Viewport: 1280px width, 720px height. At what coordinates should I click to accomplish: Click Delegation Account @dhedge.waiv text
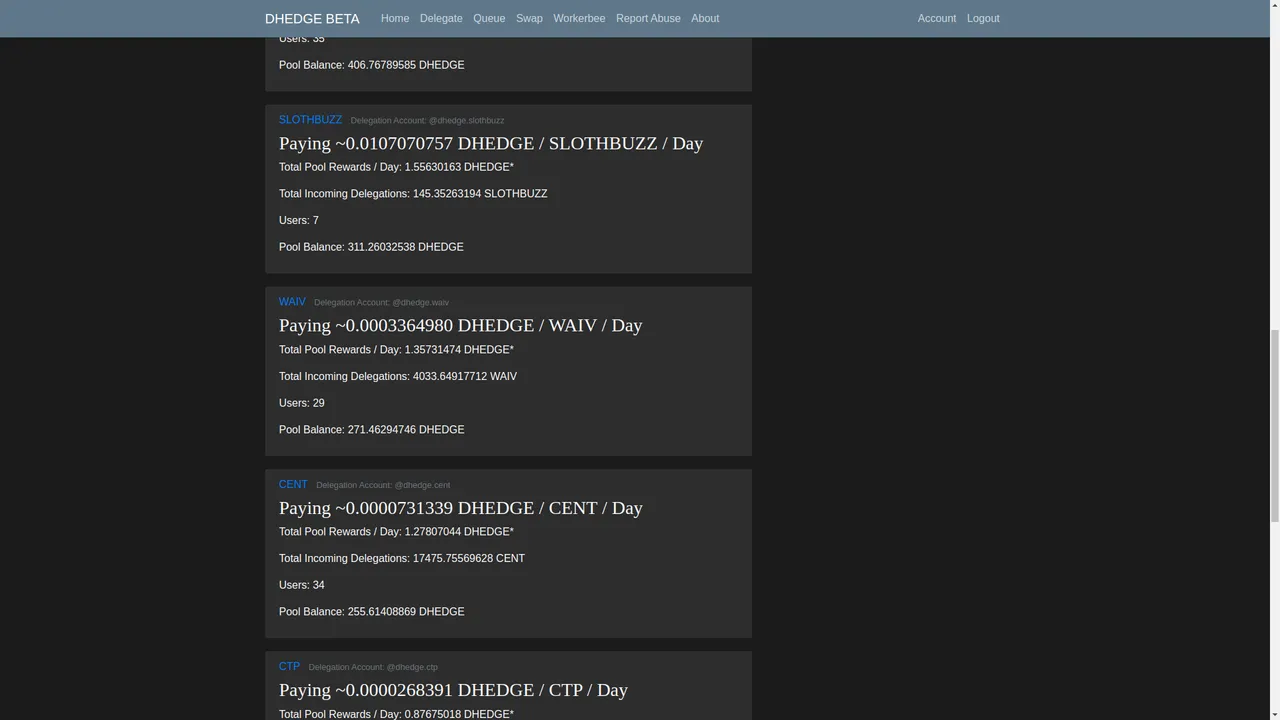tap(381, 303)
